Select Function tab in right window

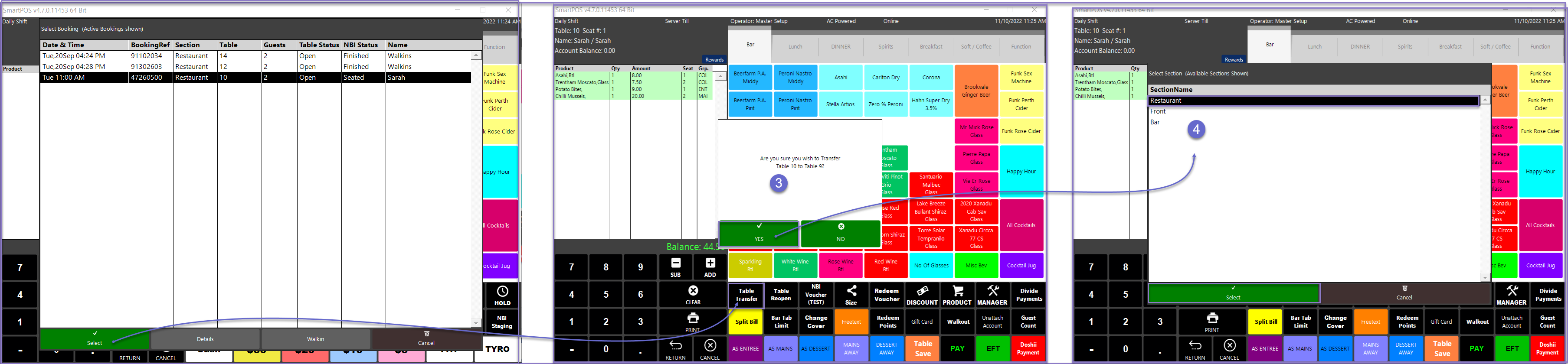[x=1541, y=47]
